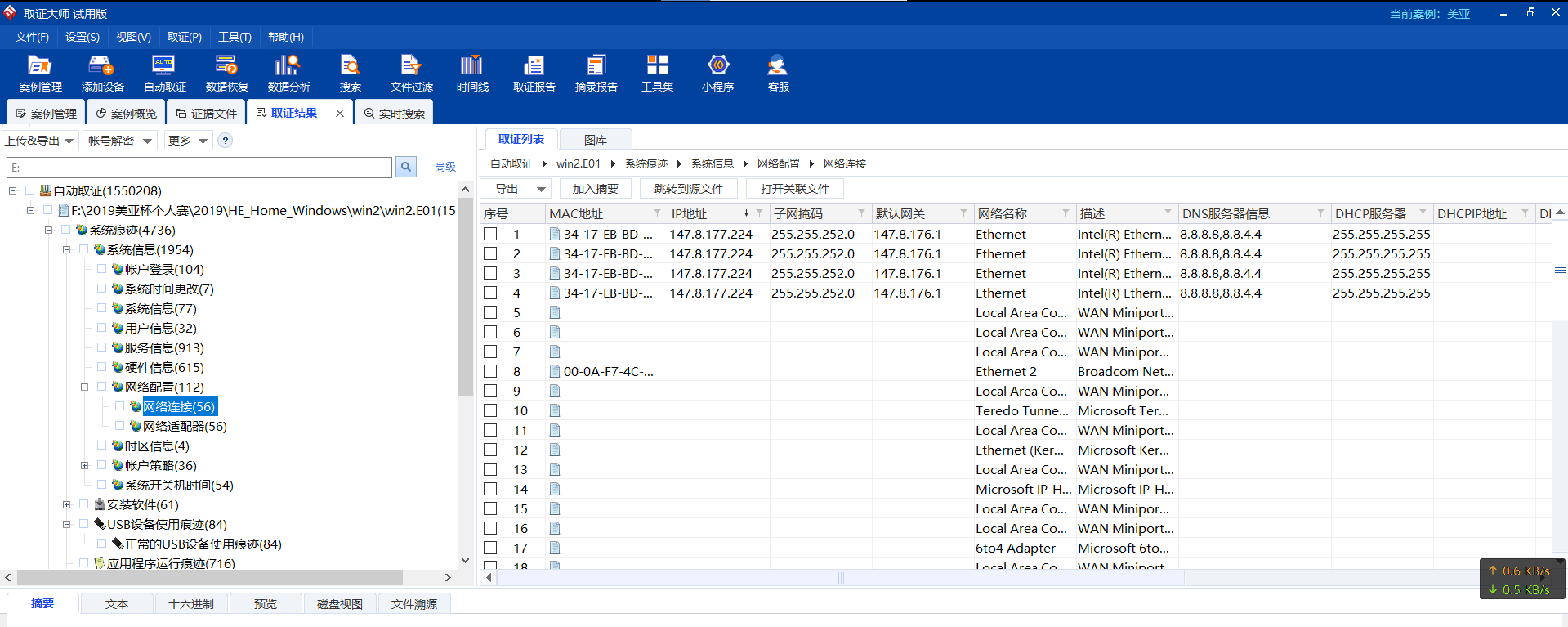Viewport: 1568px width, 627px height.
Task: Open the 工具(T) menu
Action: (x=235, y=37)
